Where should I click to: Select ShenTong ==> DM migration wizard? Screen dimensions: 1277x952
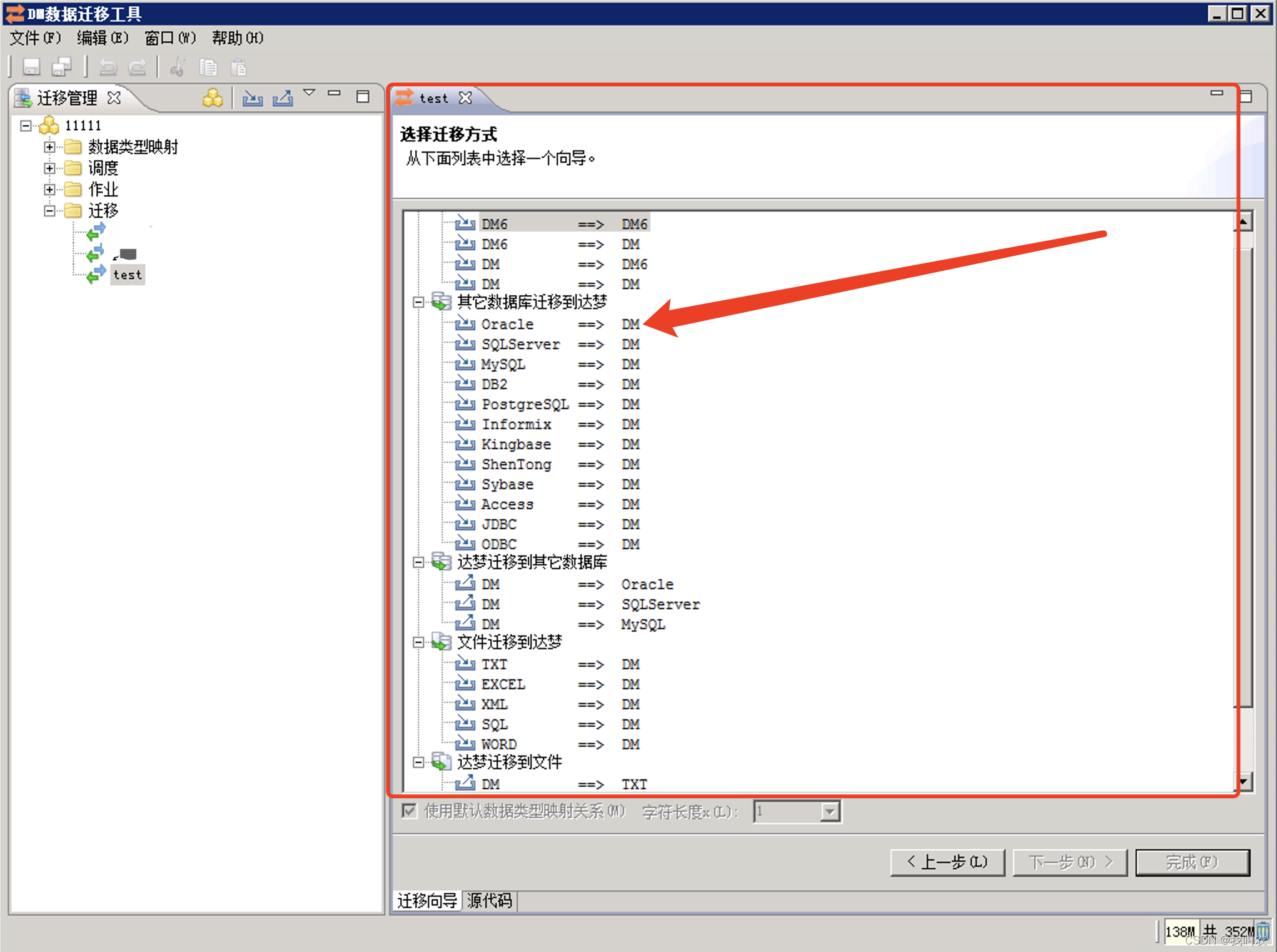547,465
